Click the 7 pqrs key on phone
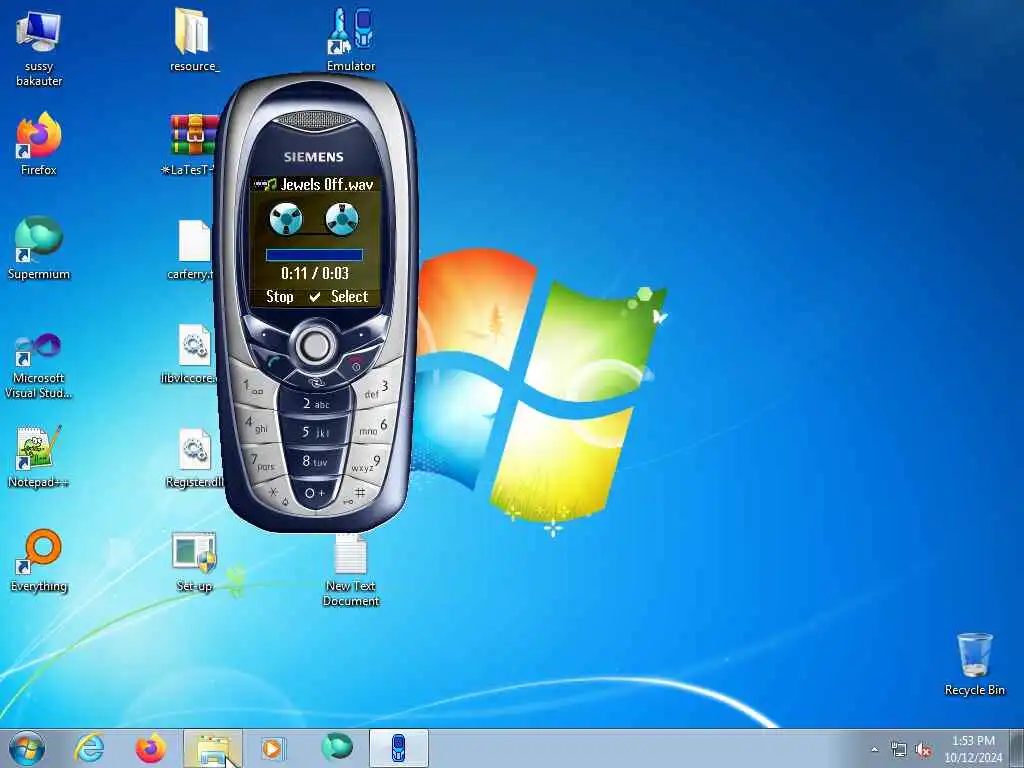 pyautogui.click(x=263, y=462)
